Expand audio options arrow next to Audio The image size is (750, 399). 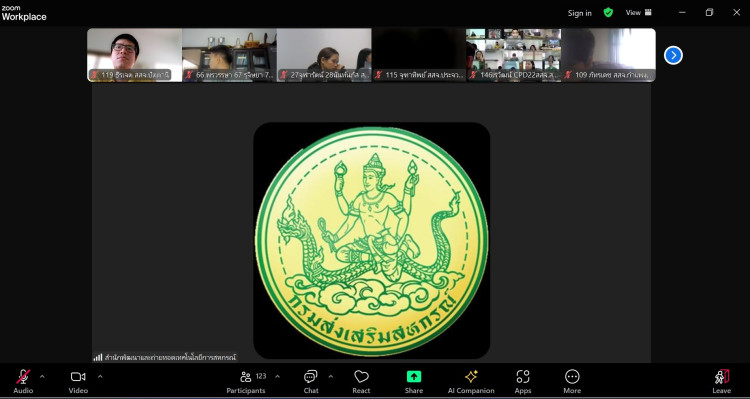pyautogui.click(x=42, y=377)
